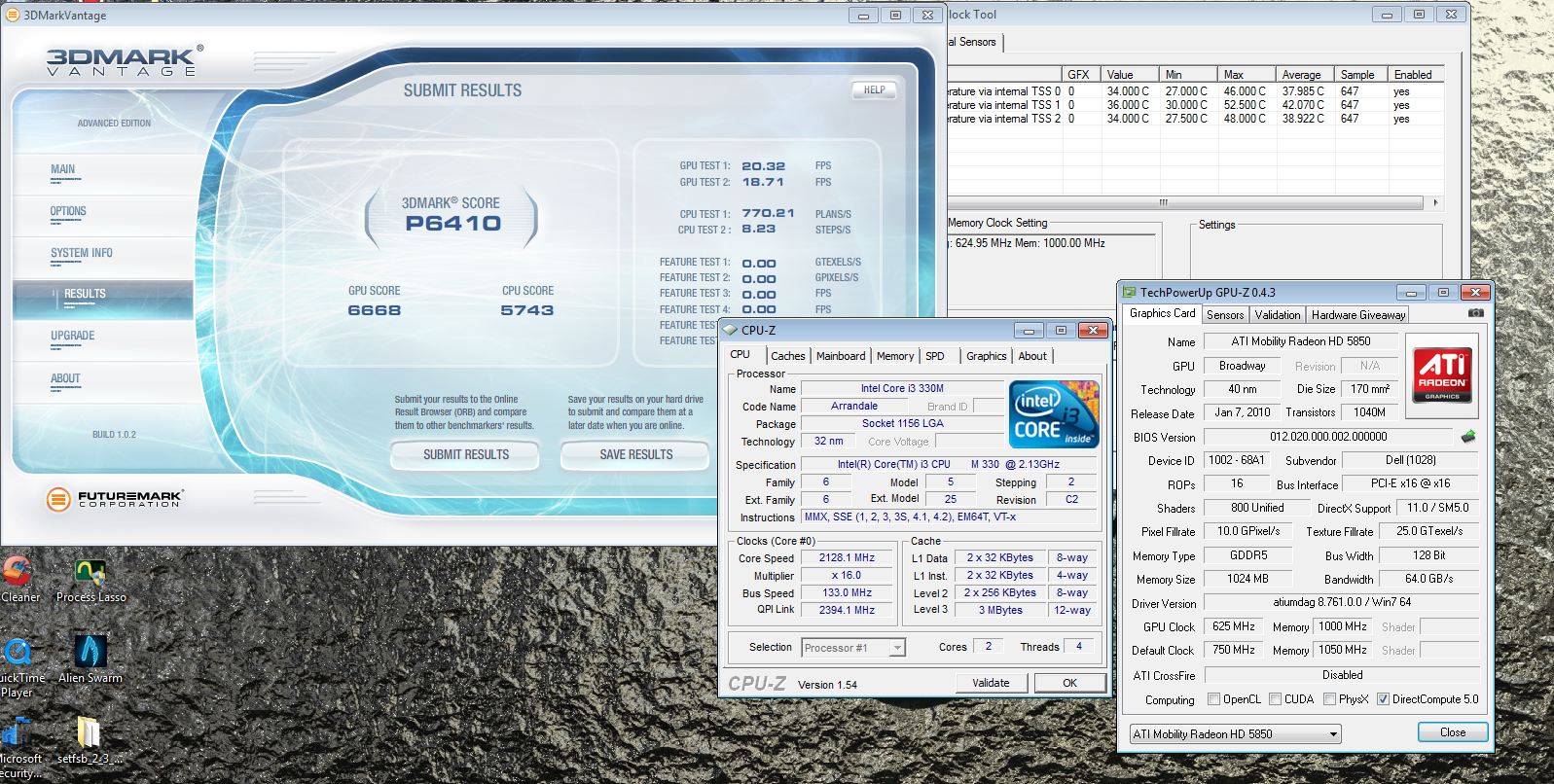The width and height of the screenshot is (1554, 784).
Task: Open UPGRADE in 3DMark sidebar
Action: pos(73,337)
